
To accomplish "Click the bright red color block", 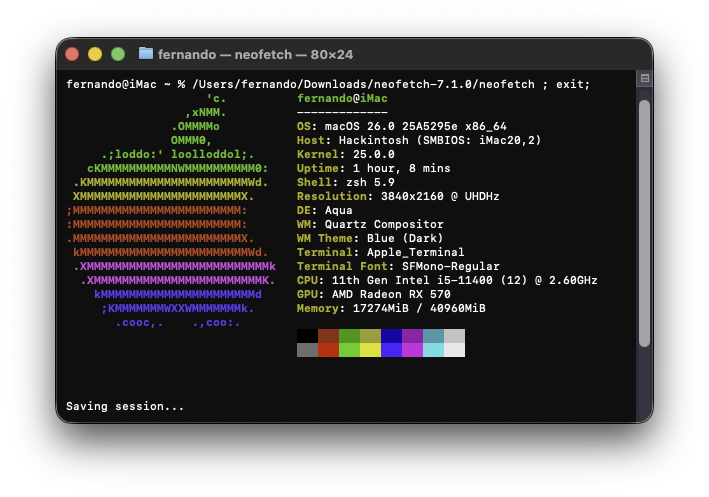I will [x=328, y=350].
